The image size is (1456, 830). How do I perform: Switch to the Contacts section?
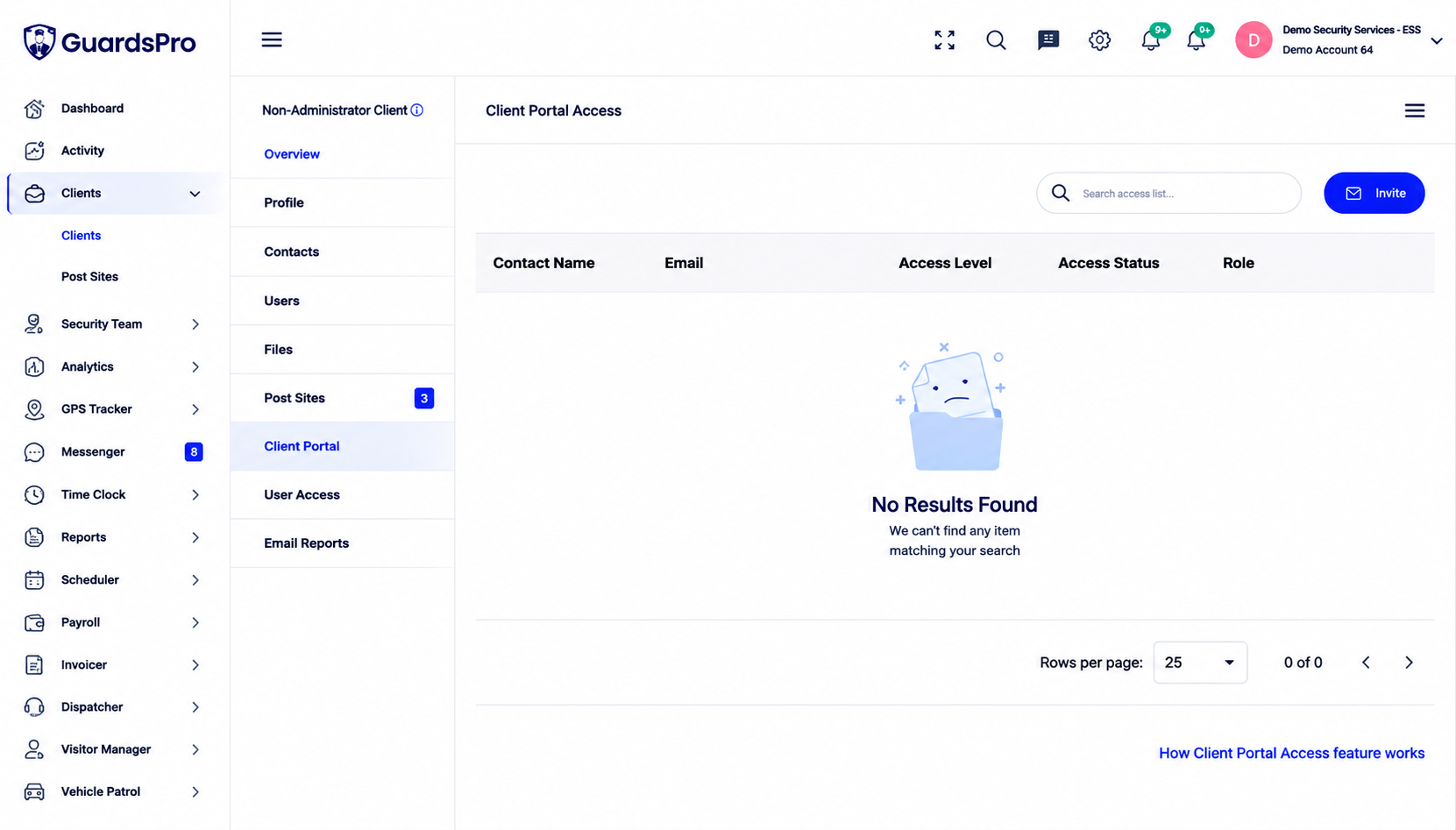click(342, 252)
